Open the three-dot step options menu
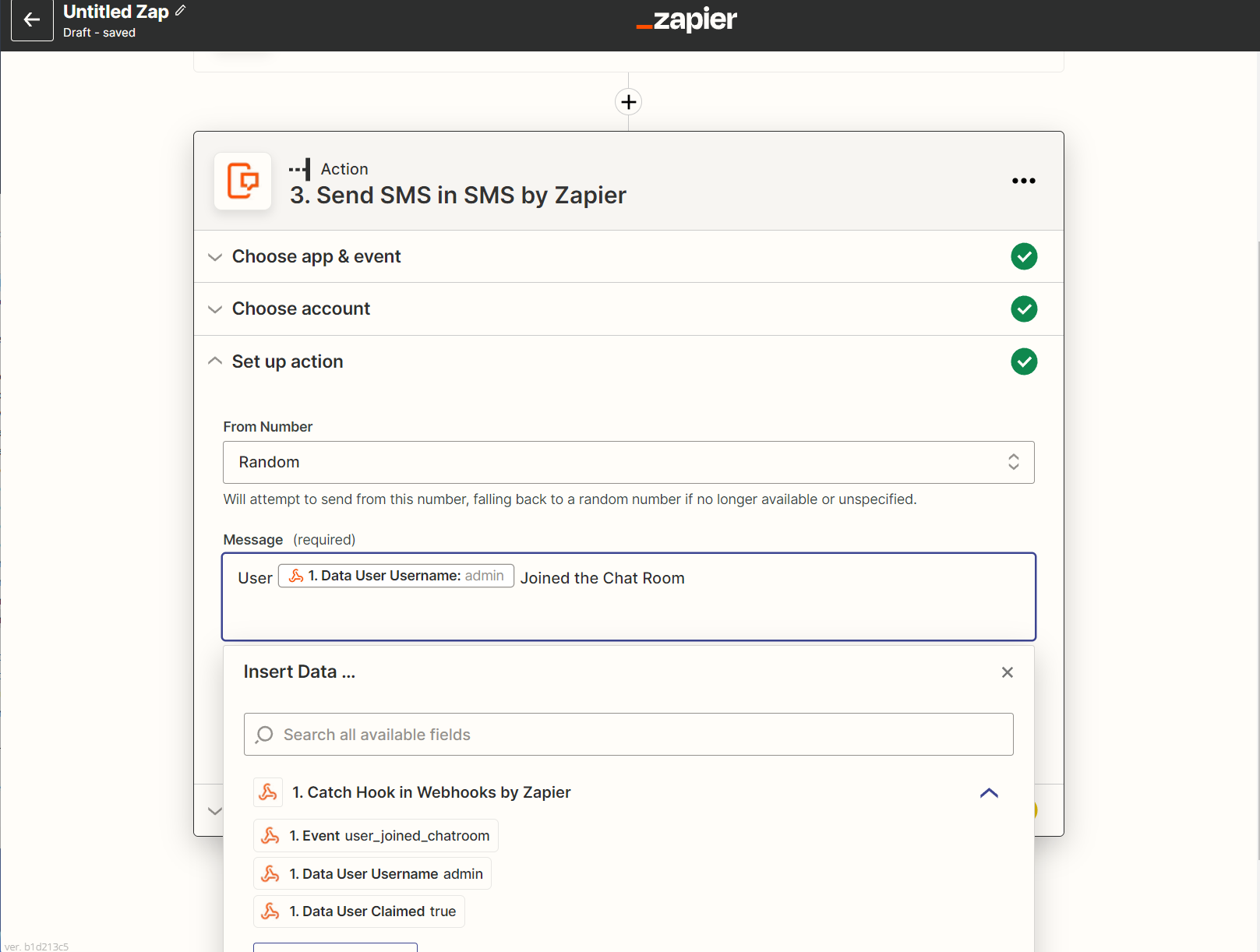This screenshot has height=952, width=1260. pos(1024,181)
